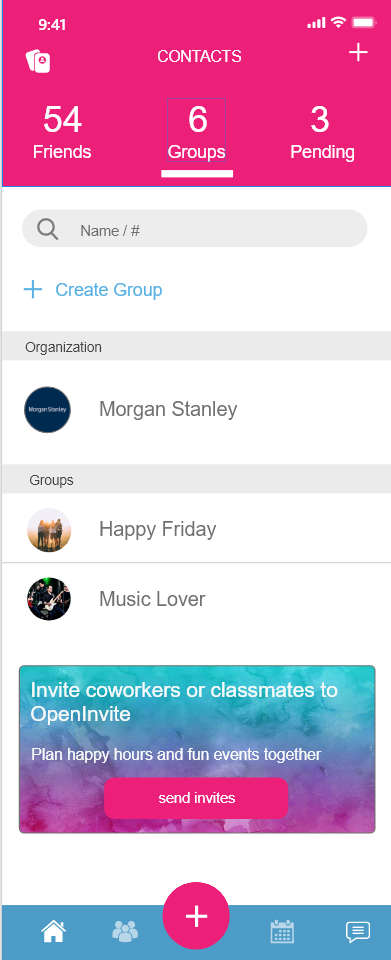The width and height of the screenshot is (391, 960).
Task: Click the Music Lover band photo thumbnail
Action: click(x=49, y=599)
